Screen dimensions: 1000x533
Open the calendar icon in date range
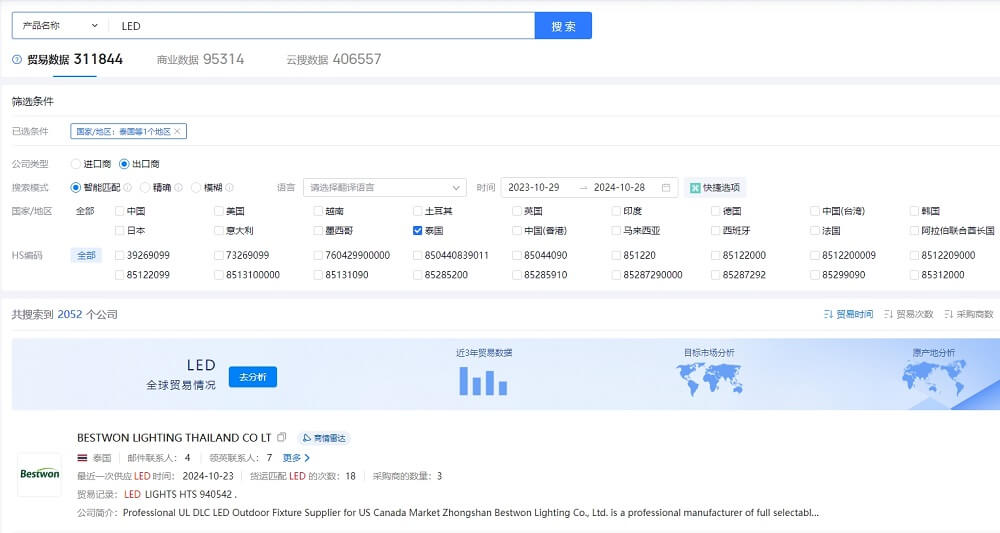(666, 187)
